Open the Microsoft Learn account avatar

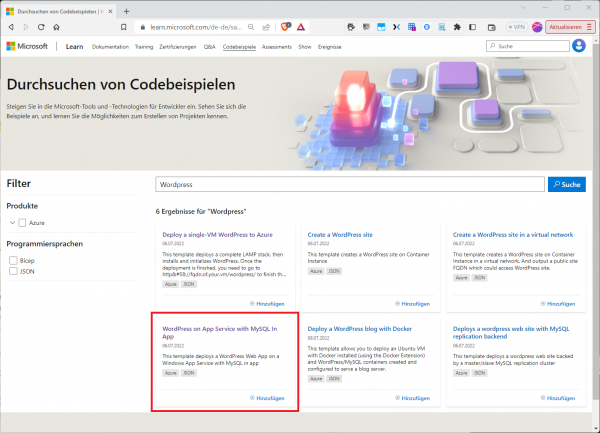579,46
